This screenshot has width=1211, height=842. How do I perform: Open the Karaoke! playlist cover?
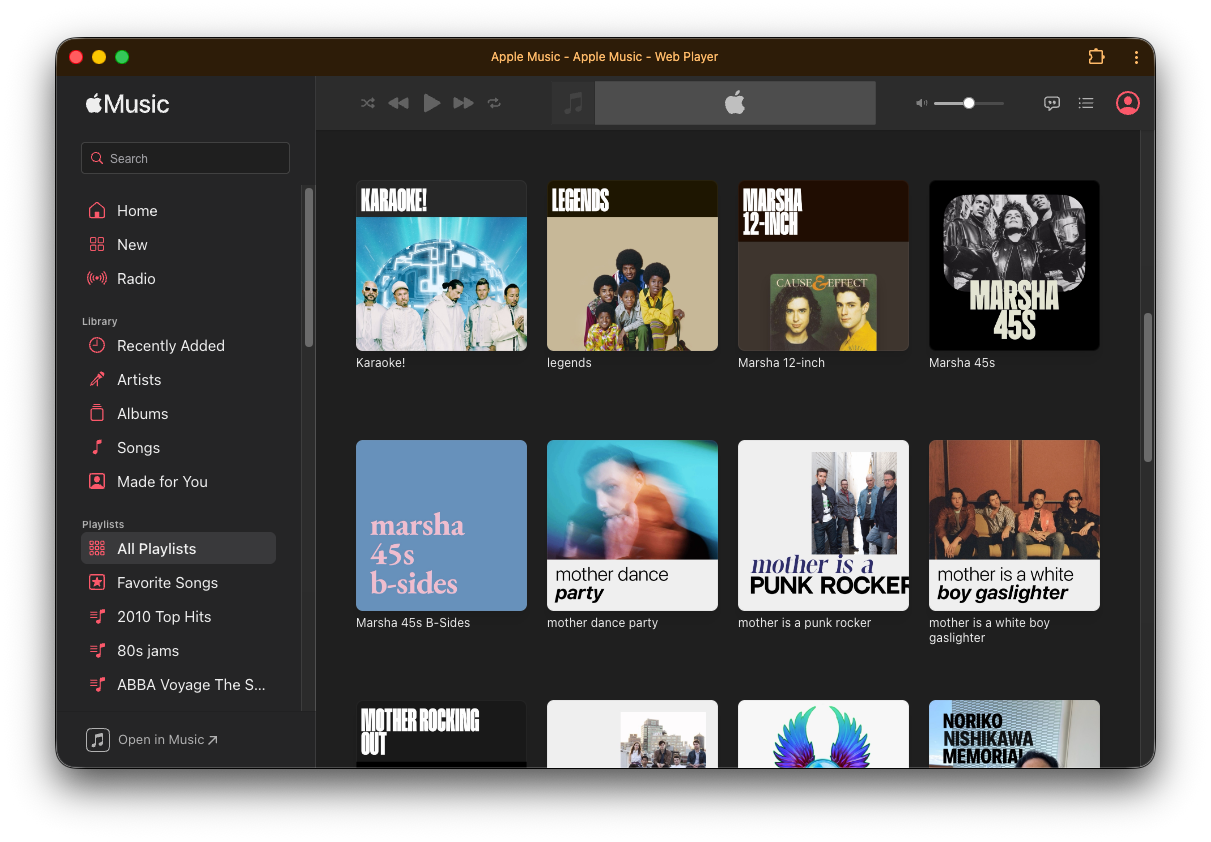pyautogui.click(x=441, y=265)
